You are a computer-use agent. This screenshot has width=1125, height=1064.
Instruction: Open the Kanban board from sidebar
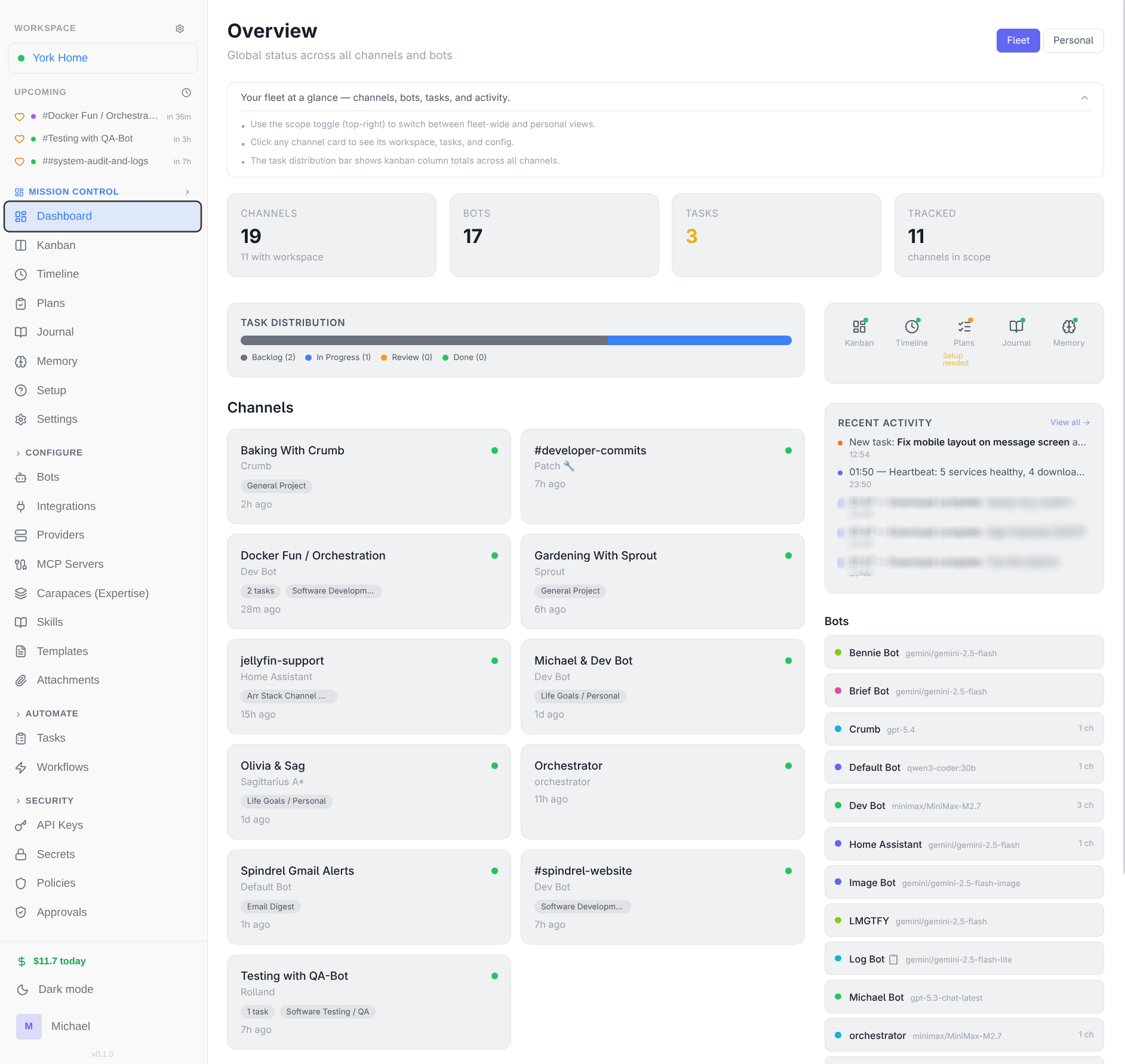click(56, 245)
